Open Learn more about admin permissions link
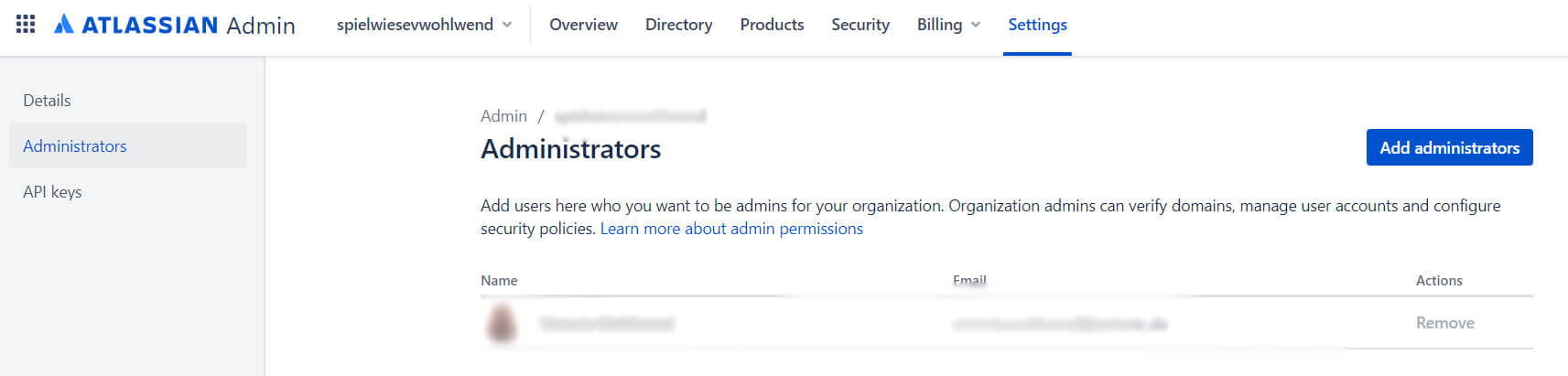Viewport: 1568px width, 376px height. point(731,229)
